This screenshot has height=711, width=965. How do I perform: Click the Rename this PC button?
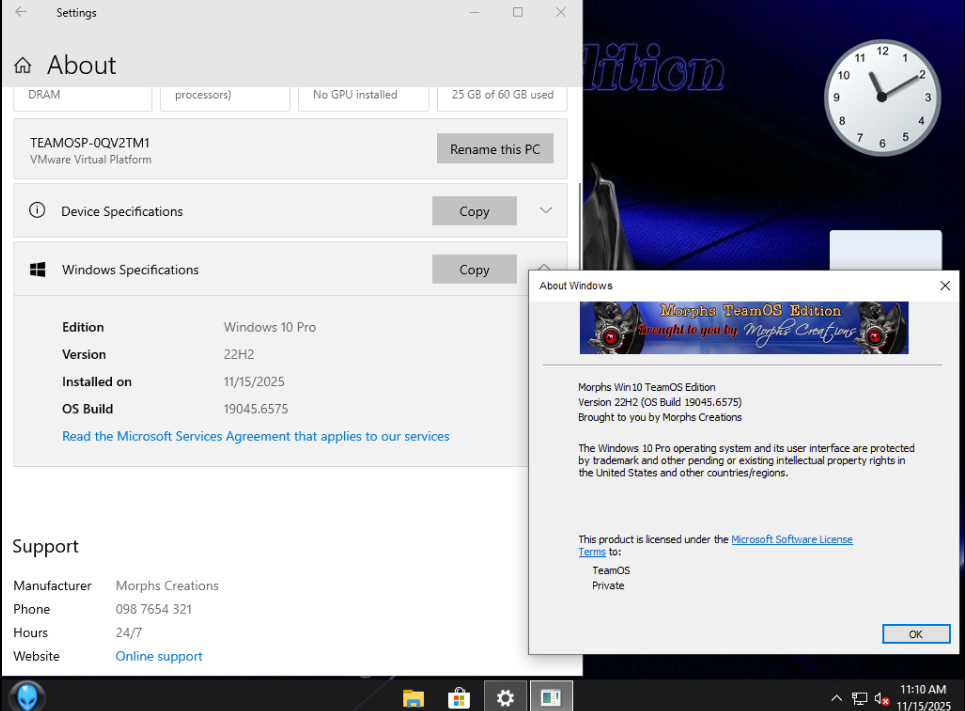pos(494,149)
